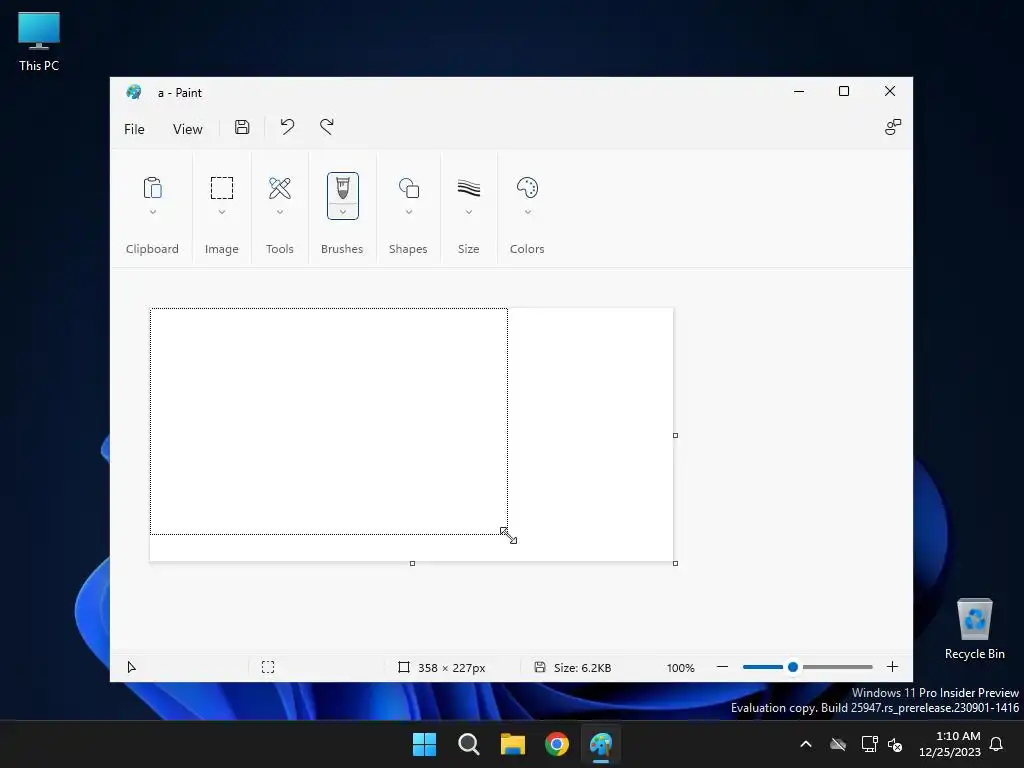Click the Save floppy disk icon
1024x768 pixels.
tap(242, 127)
